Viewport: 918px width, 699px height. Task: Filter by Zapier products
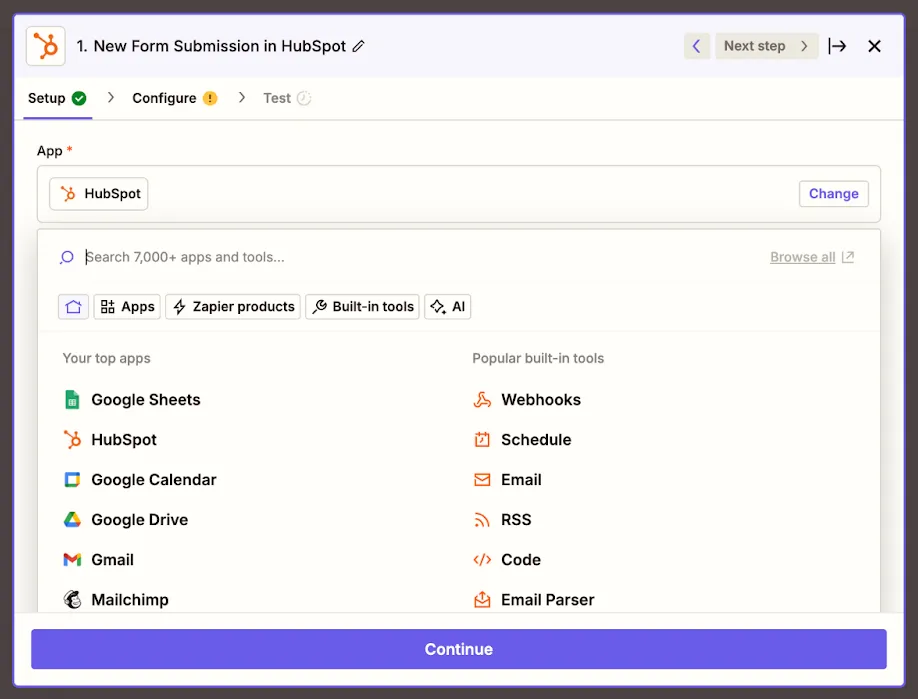tap(233, 307)
